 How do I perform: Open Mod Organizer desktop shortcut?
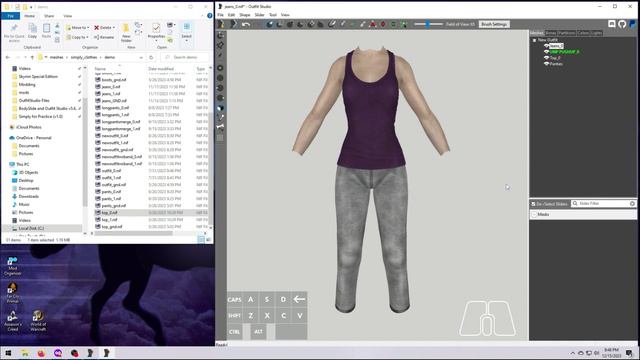pyautogui.click(x=13, y=266)
